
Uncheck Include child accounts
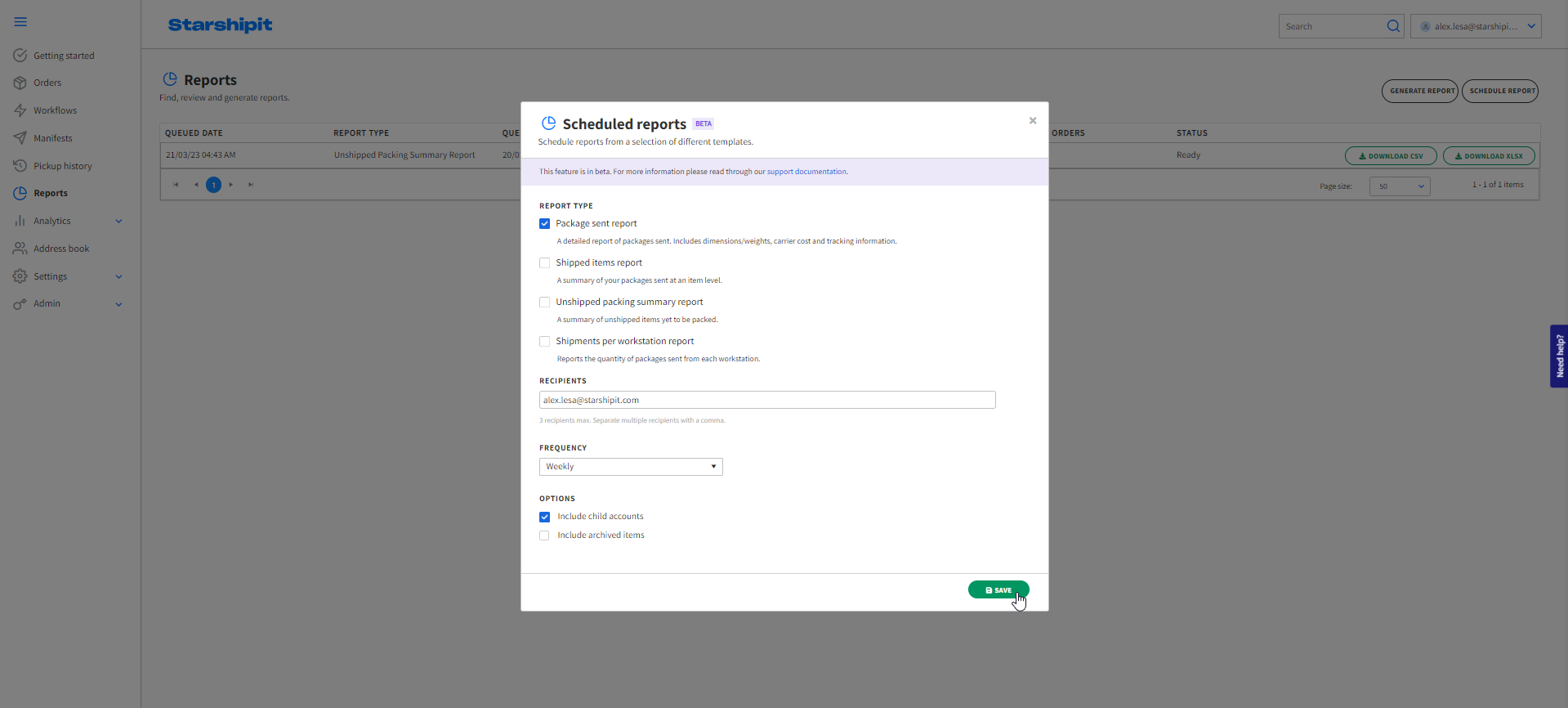click(544, 517)
